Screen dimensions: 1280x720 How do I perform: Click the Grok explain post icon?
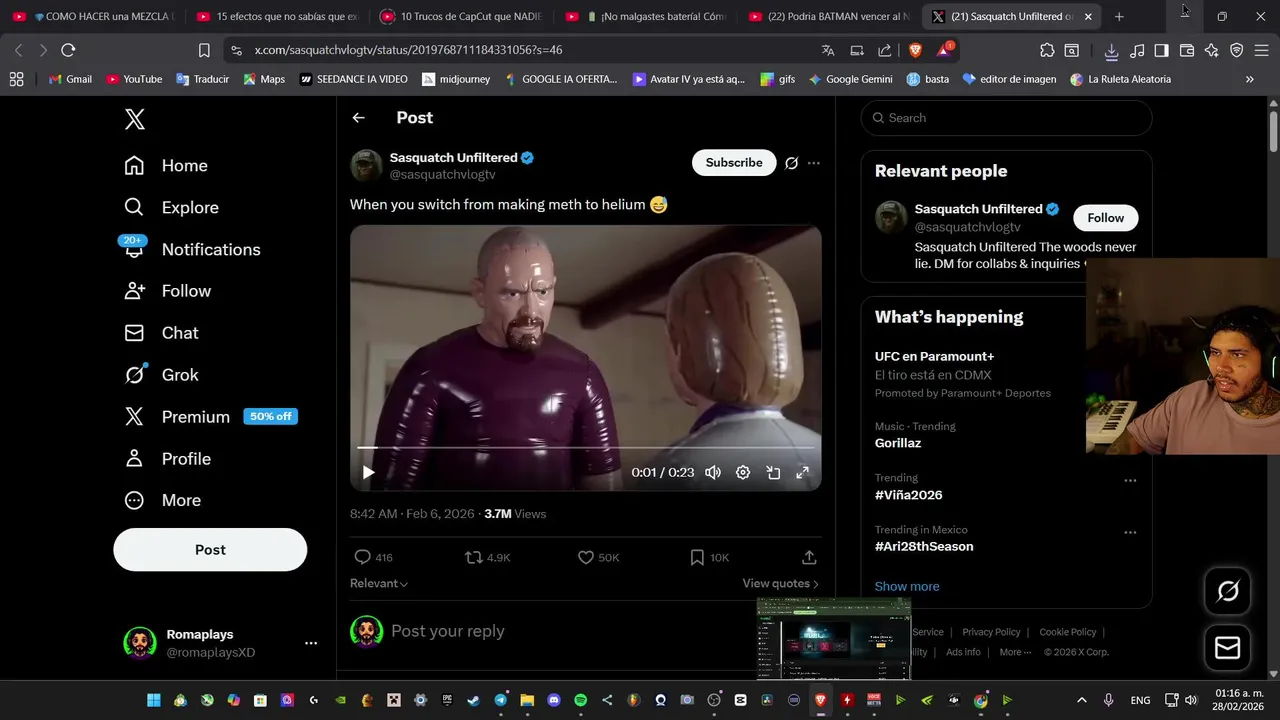791,163
